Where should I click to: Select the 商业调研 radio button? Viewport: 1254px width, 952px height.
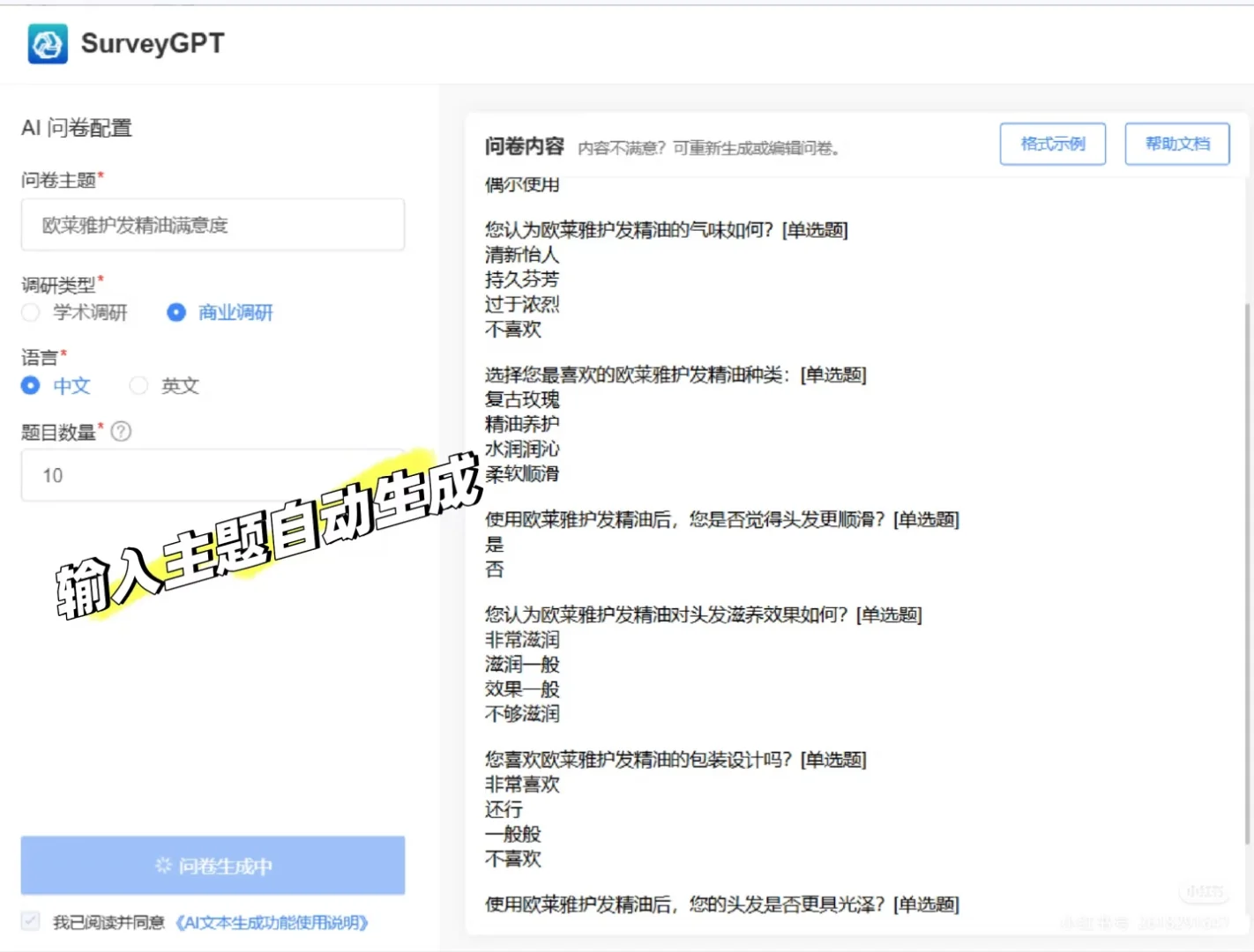176,312
